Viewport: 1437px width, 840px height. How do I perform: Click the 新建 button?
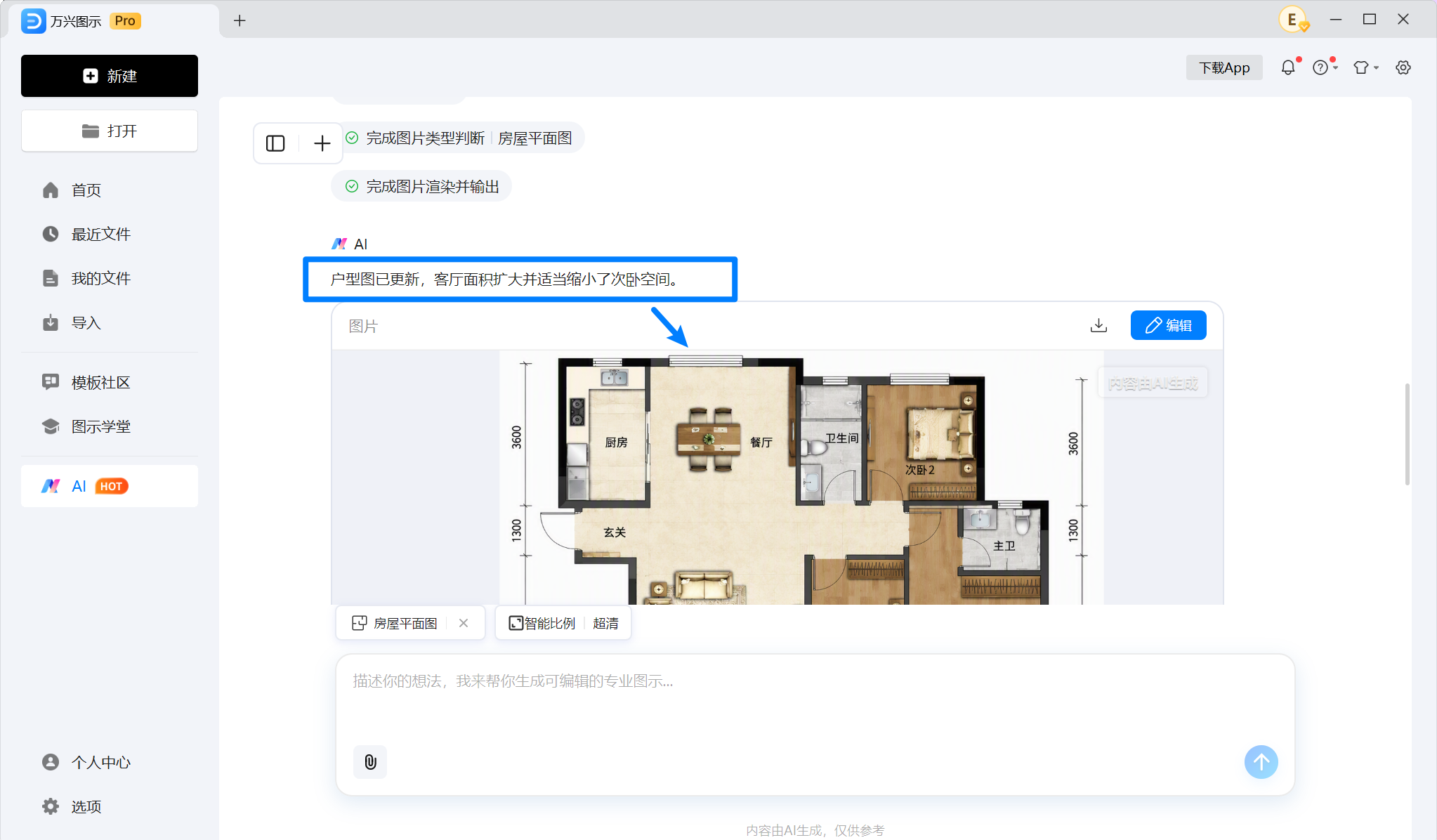(110, 76)
